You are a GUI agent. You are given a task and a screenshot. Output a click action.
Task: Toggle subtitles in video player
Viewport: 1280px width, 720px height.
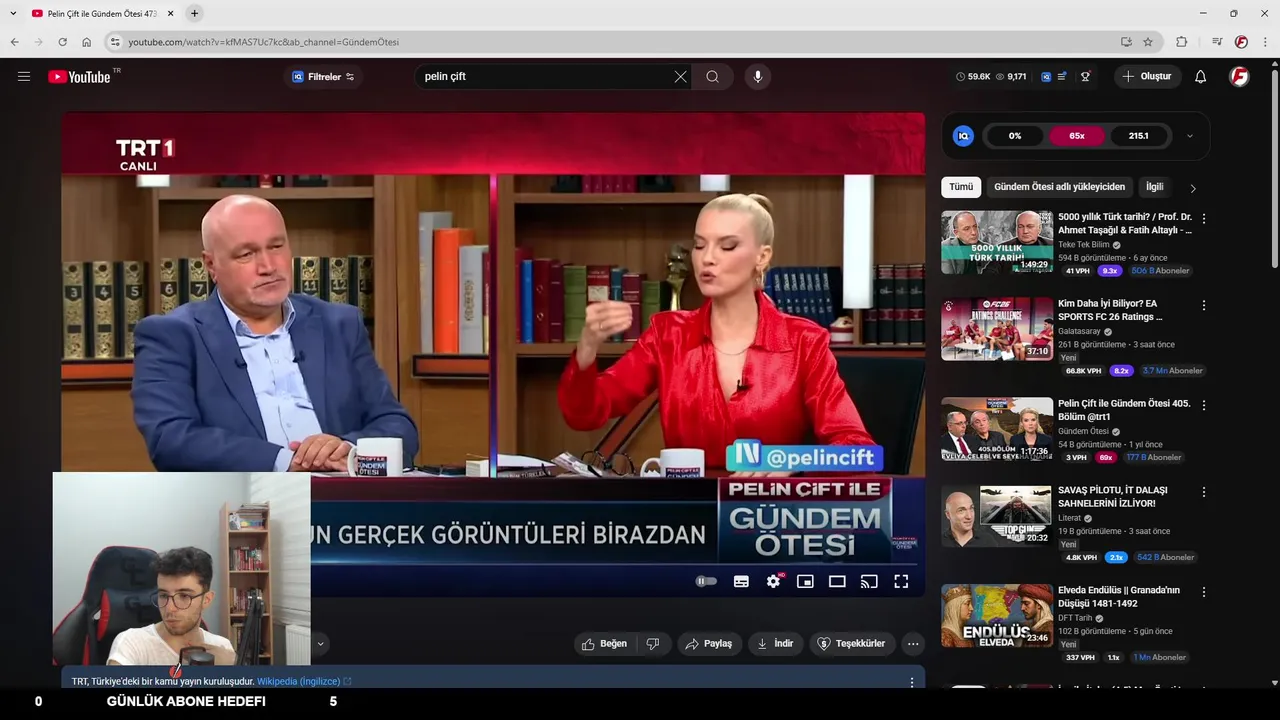click(741, 581)
